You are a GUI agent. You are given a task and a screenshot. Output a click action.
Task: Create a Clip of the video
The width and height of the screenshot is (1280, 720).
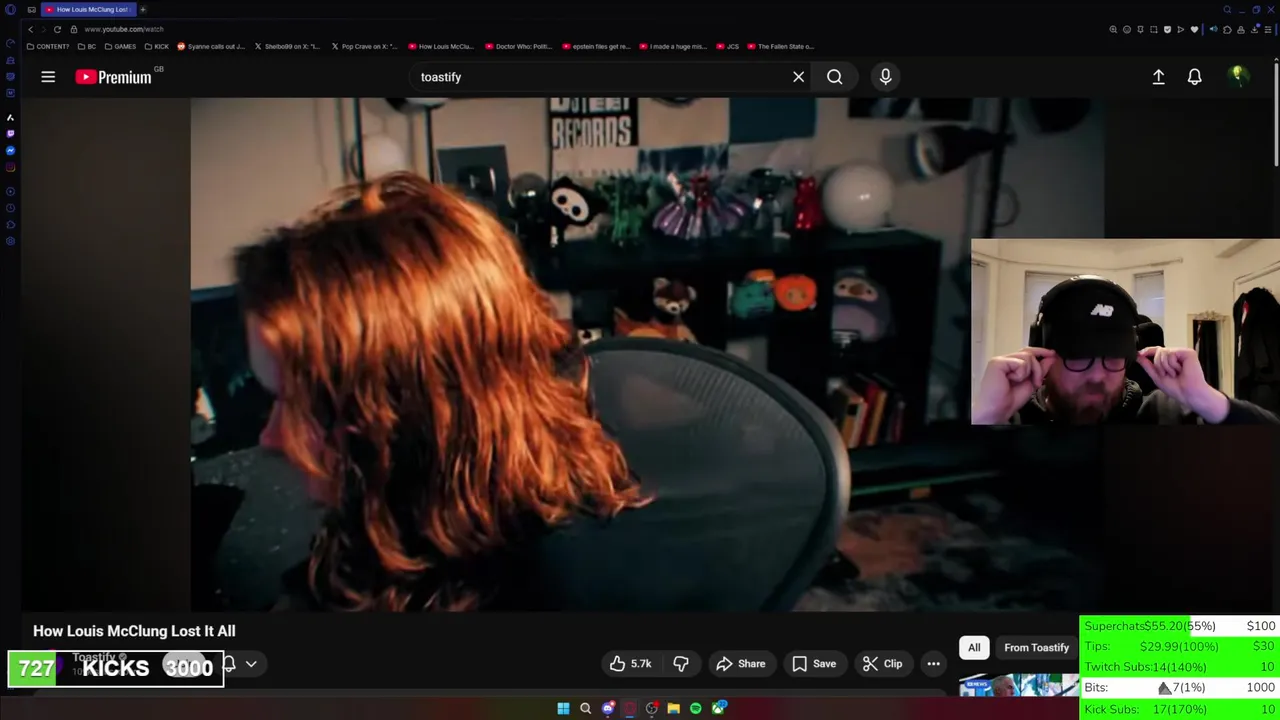(883, 664)
